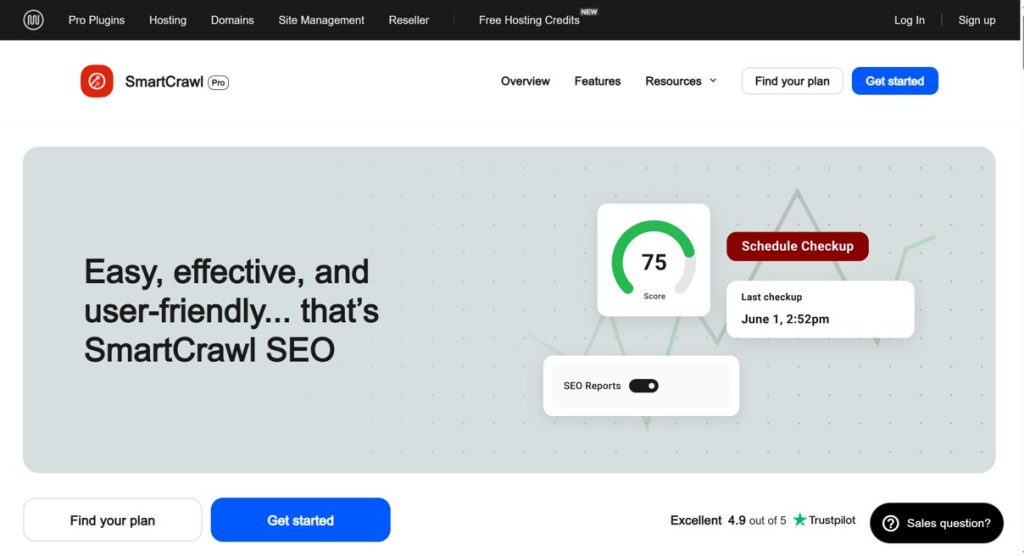Viewport: 1024px width, 556px height.
Task: Click the NEW badge above Free Hosting Credits
Action: 589,12
